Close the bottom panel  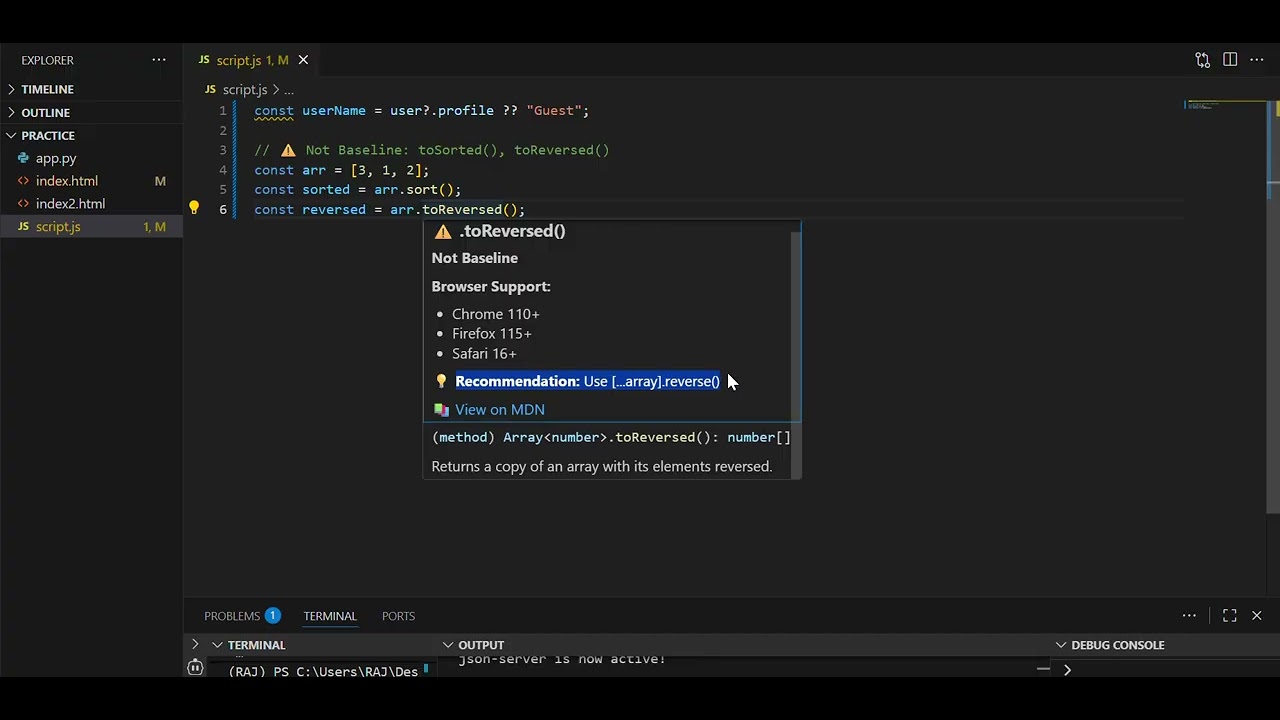(1257, 616)
